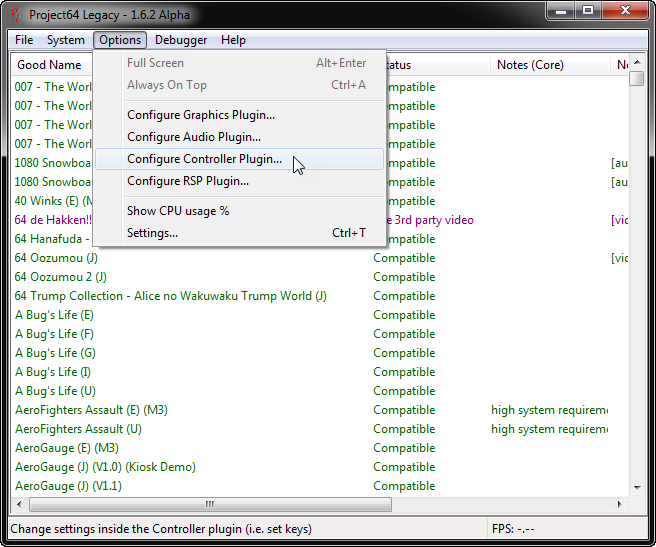The height and width of the screenshot is (547, 656).
Task: Click the vertical scrollbar thumb
Action: (x=637, y=79)
